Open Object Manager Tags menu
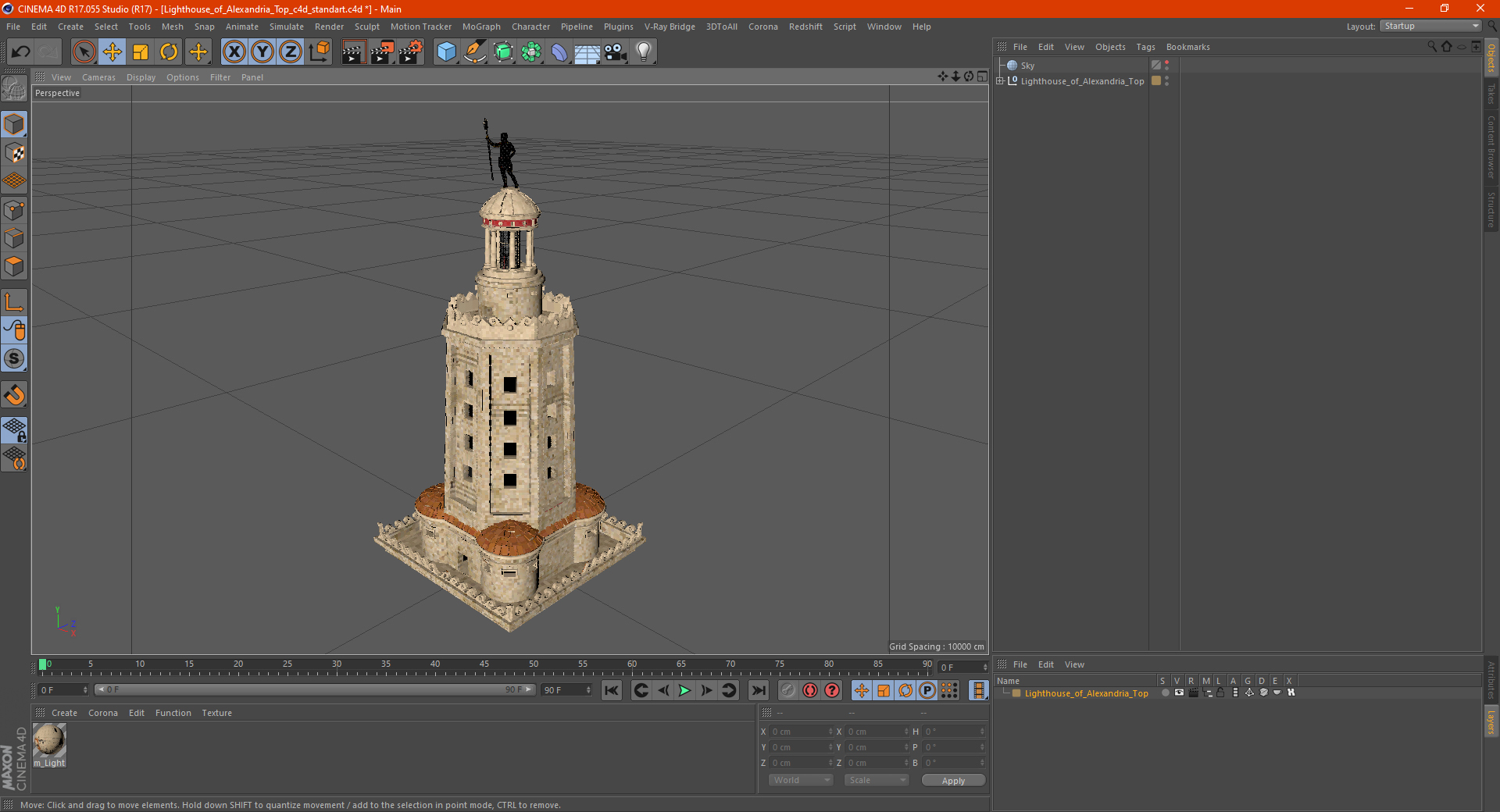This screenshot has width=1500, height=812. tap(1145, 47)
